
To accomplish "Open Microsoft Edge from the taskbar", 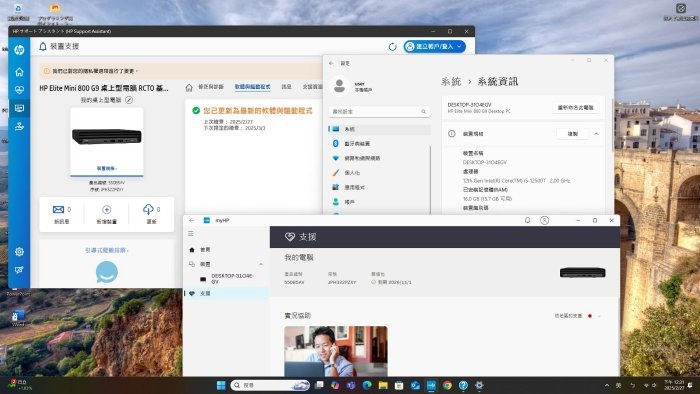I will pos(367,385).
